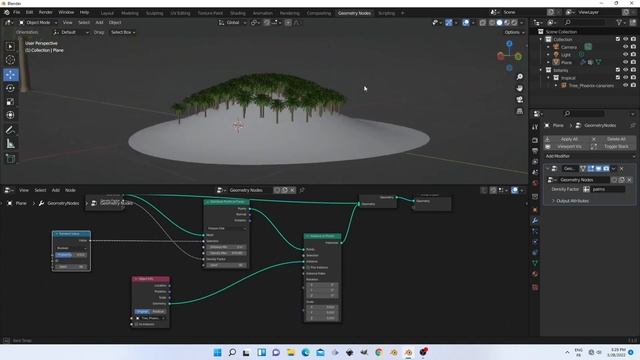Click the Density Factor attribute field 'palms'
The height and width of the screenshot is (360, 640).
tap(608, 189)
